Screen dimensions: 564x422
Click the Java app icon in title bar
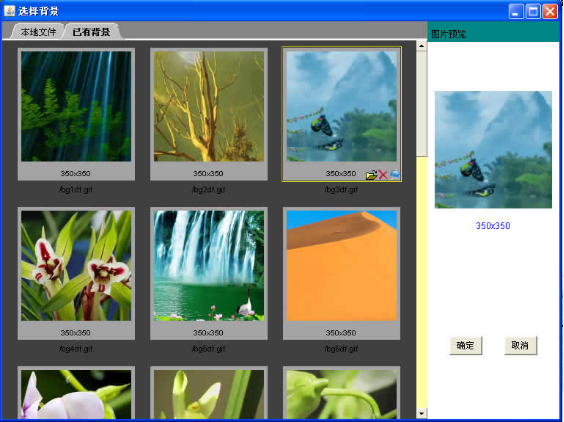point(9,11)
